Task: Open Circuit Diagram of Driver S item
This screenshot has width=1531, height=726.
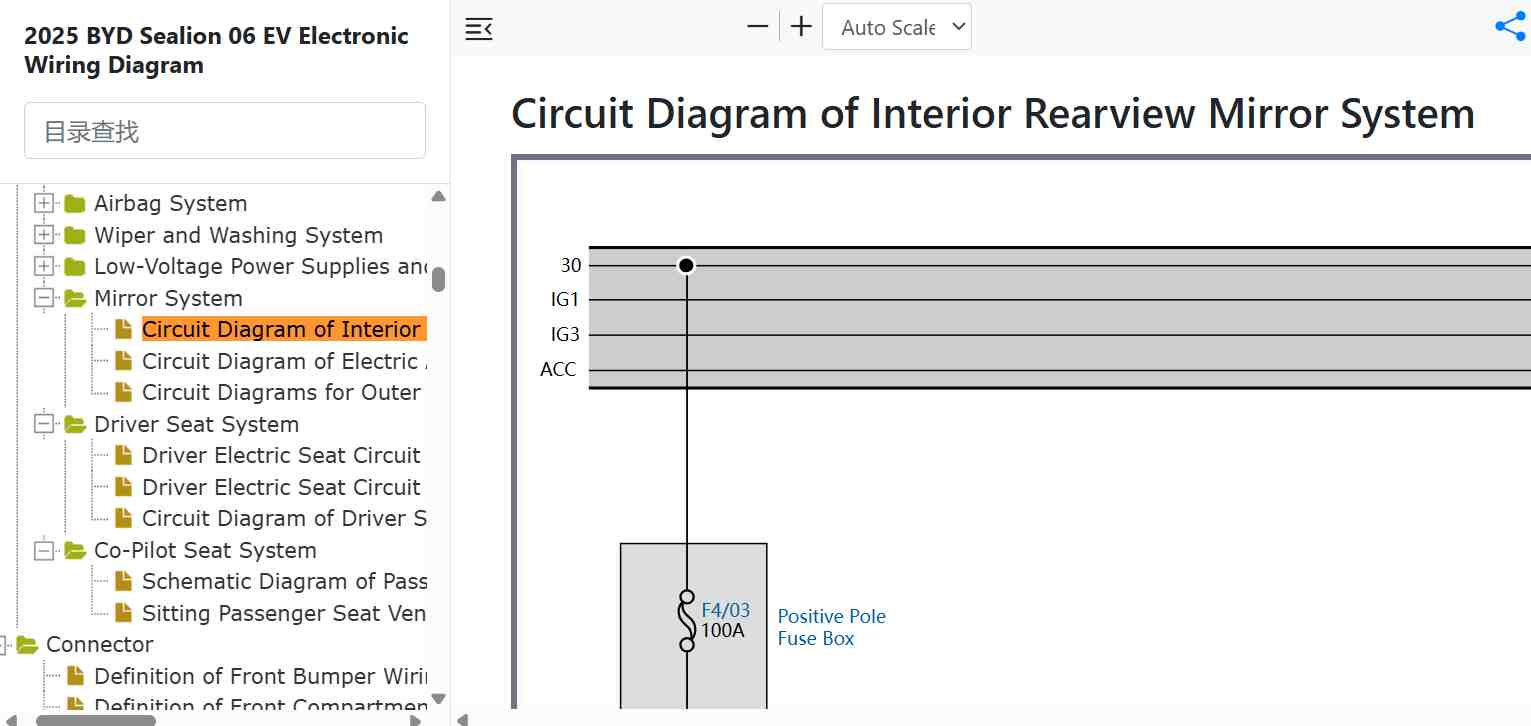Action: point(283,519)
